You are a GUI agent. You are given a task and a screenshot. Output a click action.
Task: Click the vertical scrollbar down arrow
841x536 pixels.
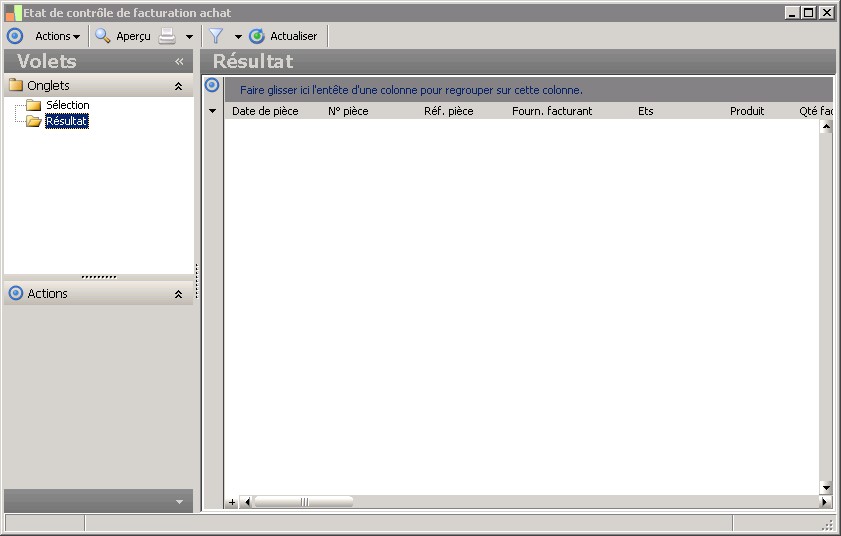(x=826, y=488)
